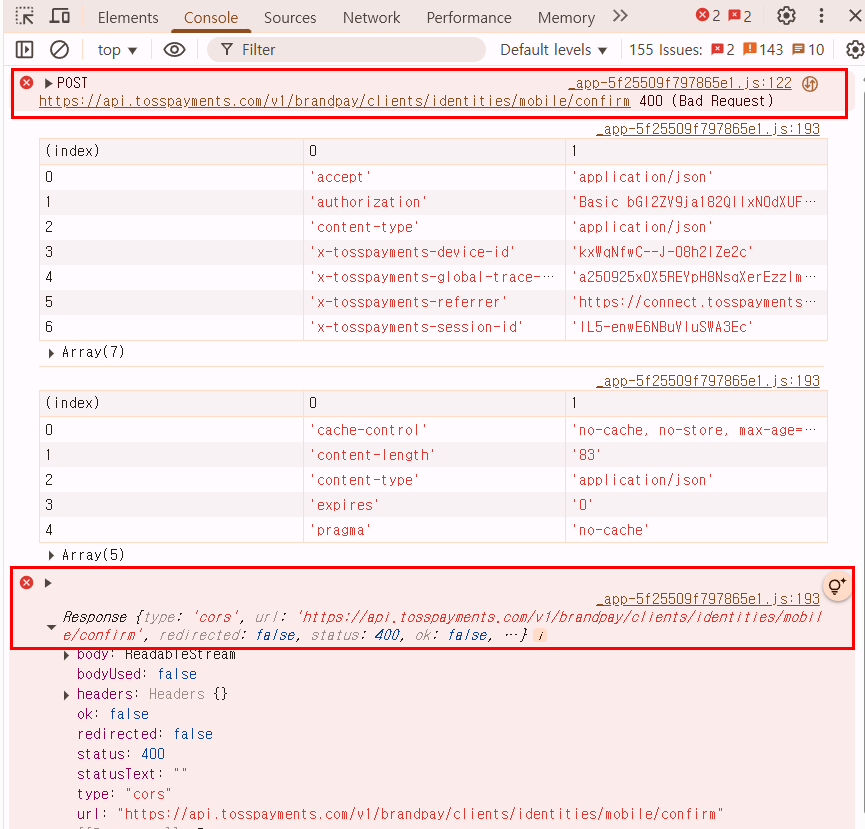
Task: Activate the inspect element picker icon
Action: 24,16
